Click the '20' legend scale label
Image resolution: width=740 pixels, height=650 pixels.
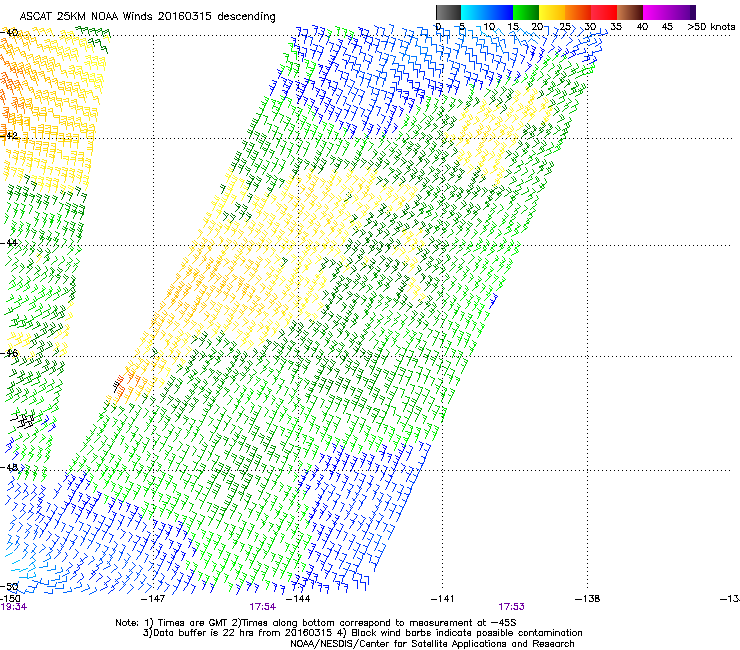click(x=538, y=27)
